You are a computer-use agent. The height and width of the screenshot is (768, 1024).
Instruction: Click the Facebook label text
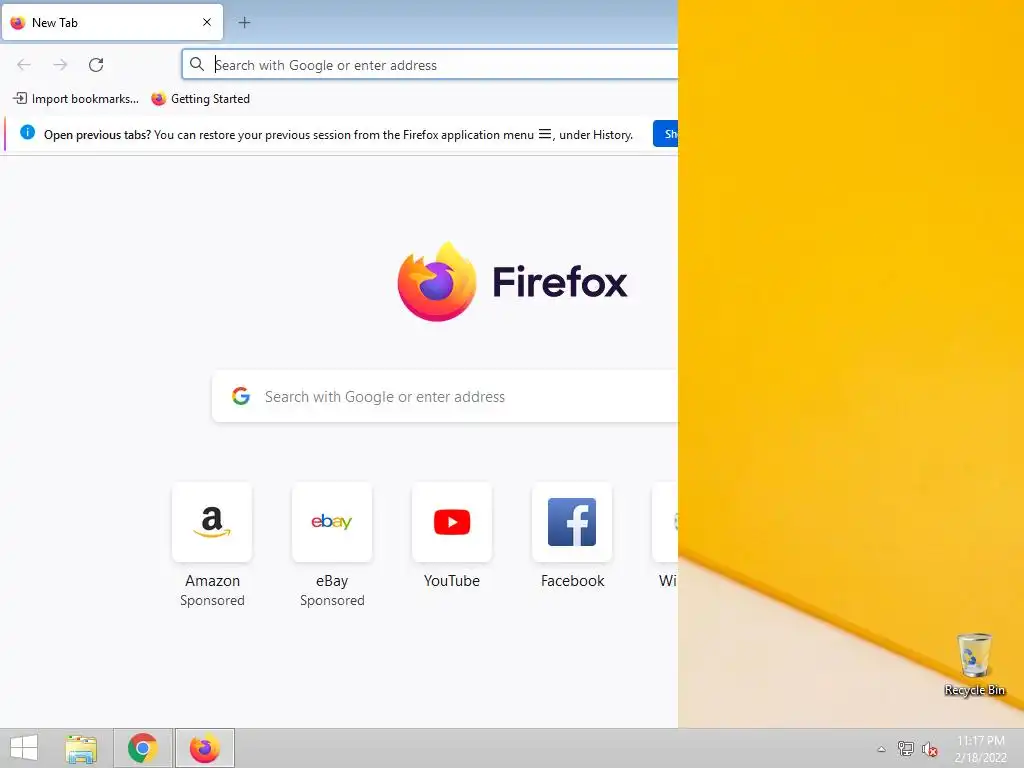[x=573, y=581]
